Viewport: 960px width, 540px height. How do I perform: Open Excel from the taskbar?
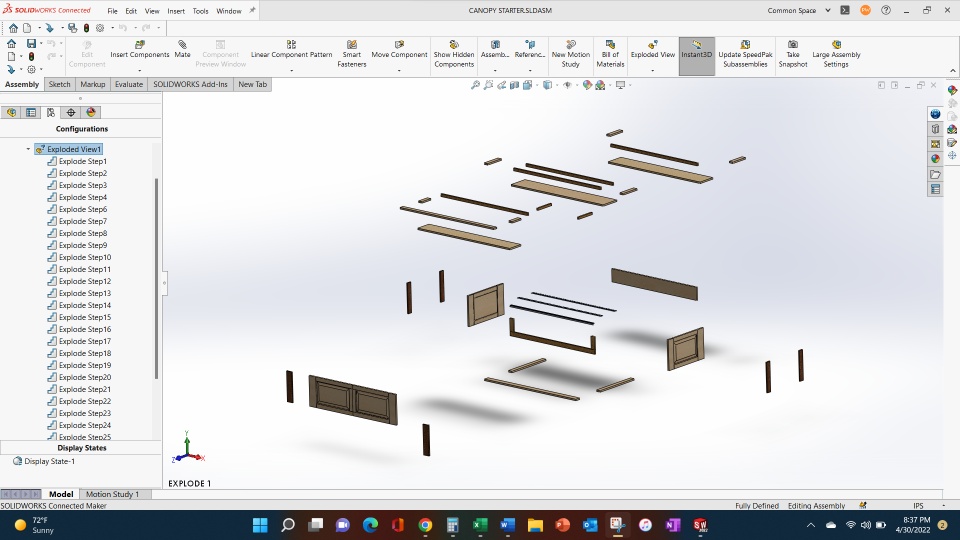(x=480, y=525)
